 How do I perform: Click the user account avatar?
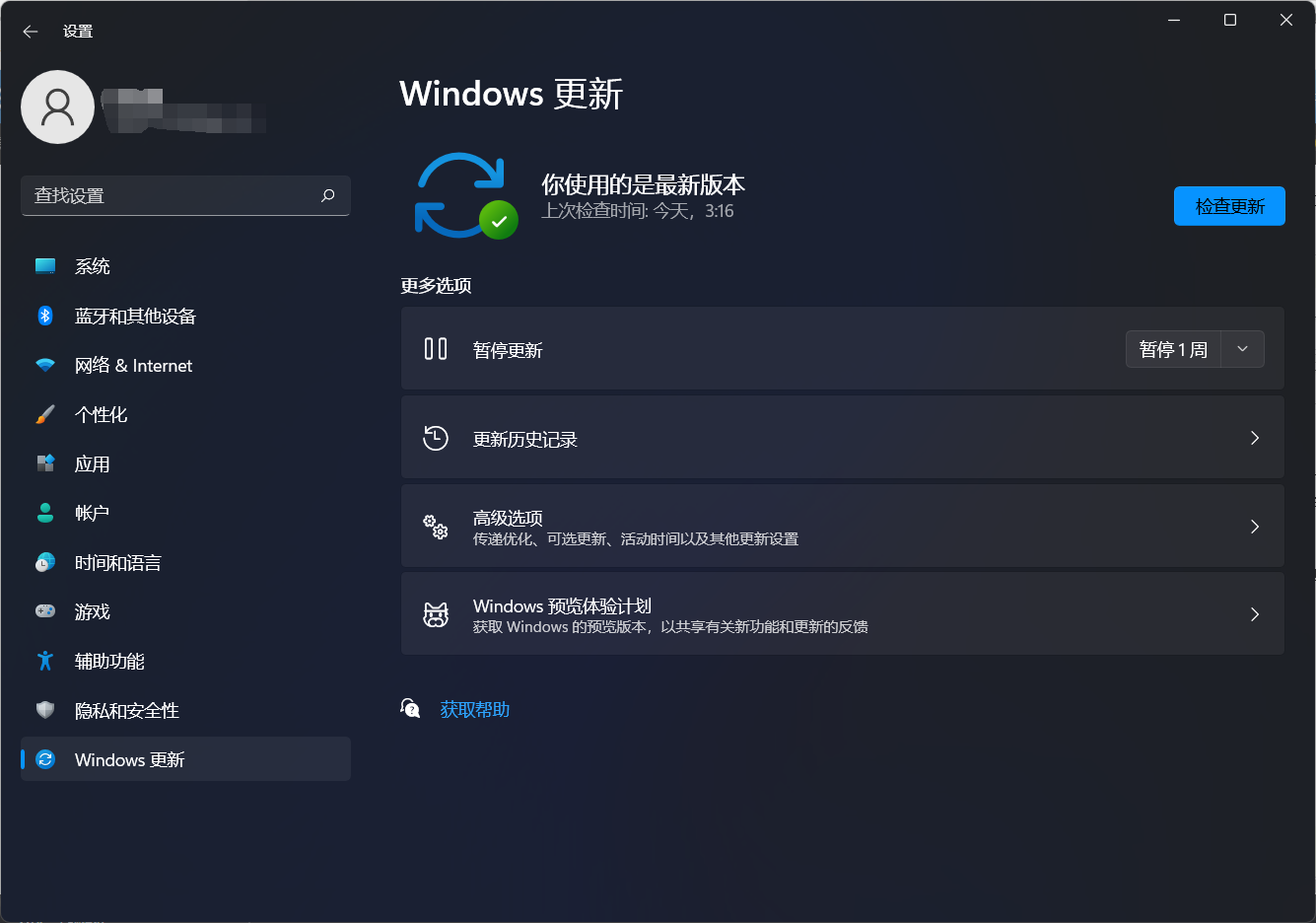[58, 106]
